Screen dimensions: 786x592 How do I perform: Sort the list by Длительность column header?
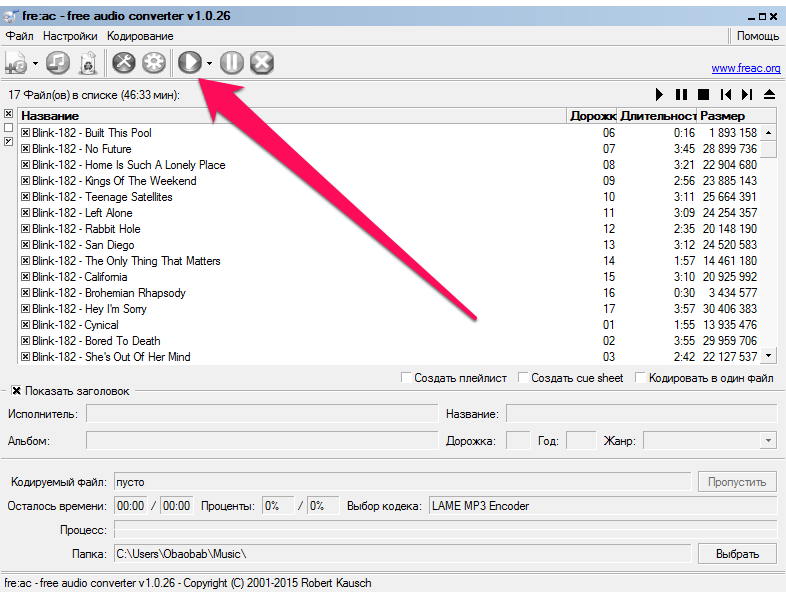pyautogui.click(x=657, y=116)
